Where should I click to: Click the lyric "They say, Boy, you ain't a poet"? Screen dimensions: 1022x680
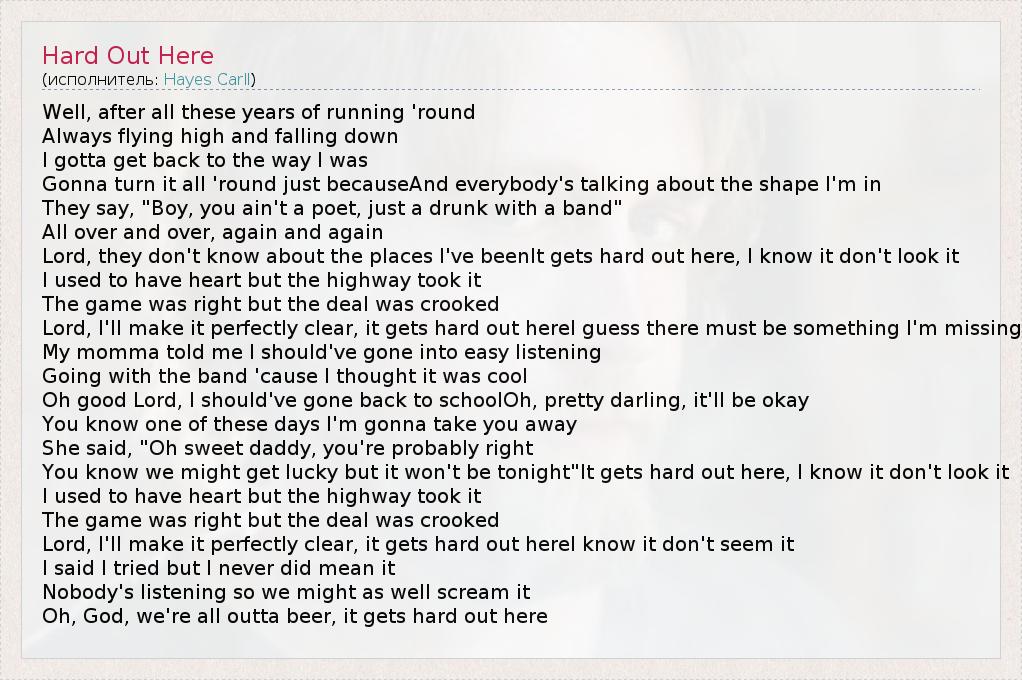pyautogui.click(x=332, y=208)
